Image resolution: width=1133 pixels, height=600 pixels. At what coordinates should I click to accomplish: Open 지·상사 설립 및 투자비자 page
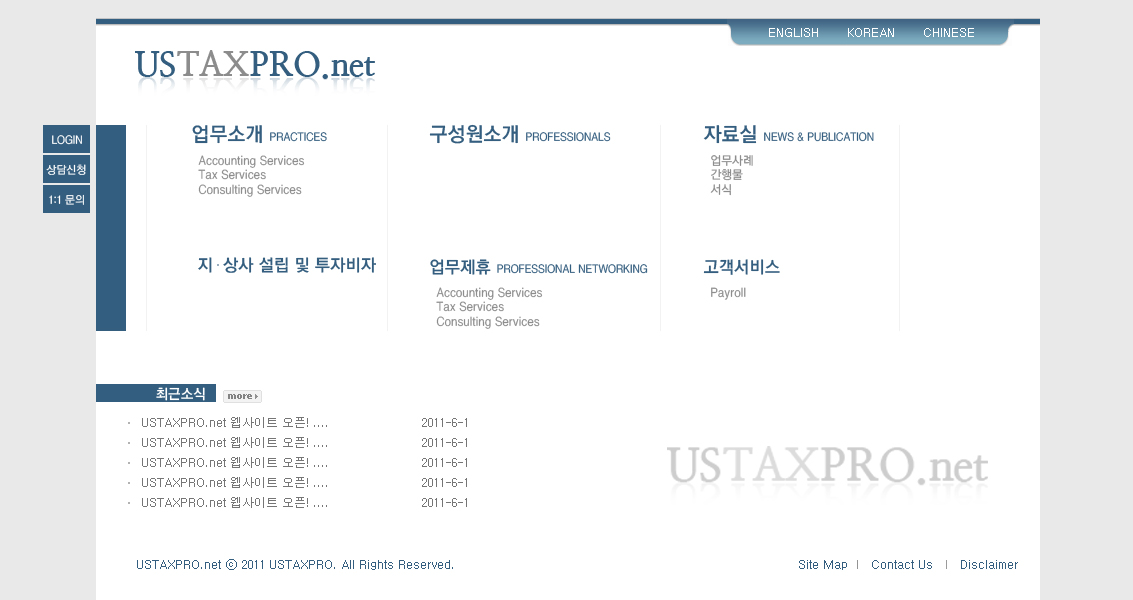tap(287, 265)
